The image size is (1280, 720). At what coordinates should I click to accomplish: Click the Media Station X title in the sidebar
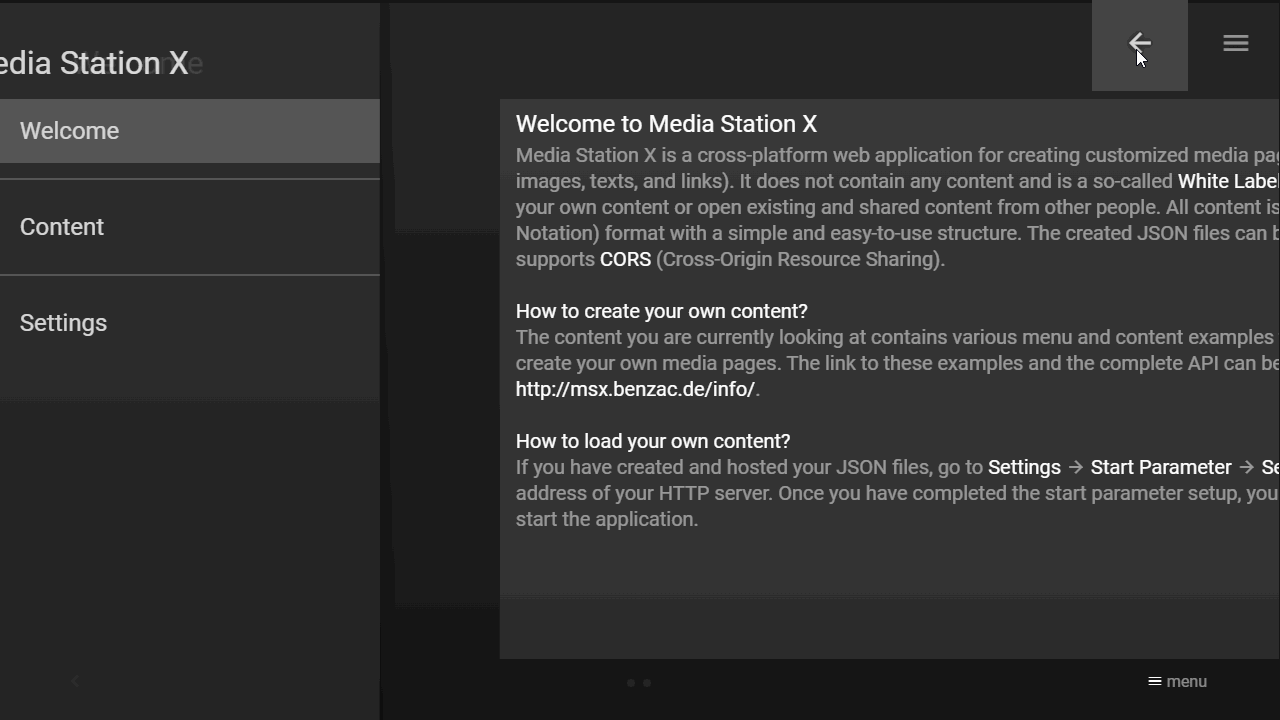coord(94,63)
